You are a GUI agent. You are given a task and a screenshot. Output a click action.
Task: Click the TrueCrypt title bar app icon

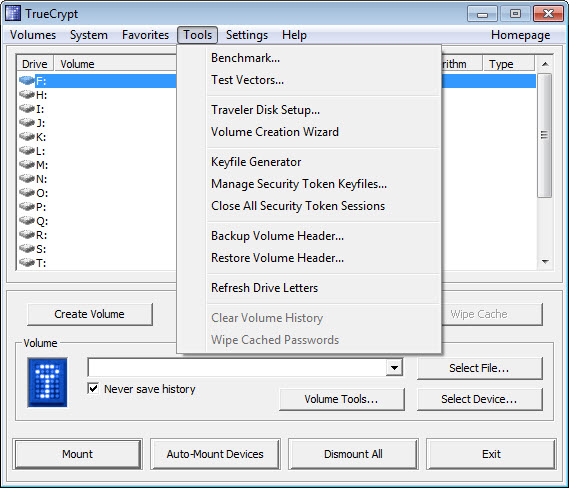click(x=13, y=13)
